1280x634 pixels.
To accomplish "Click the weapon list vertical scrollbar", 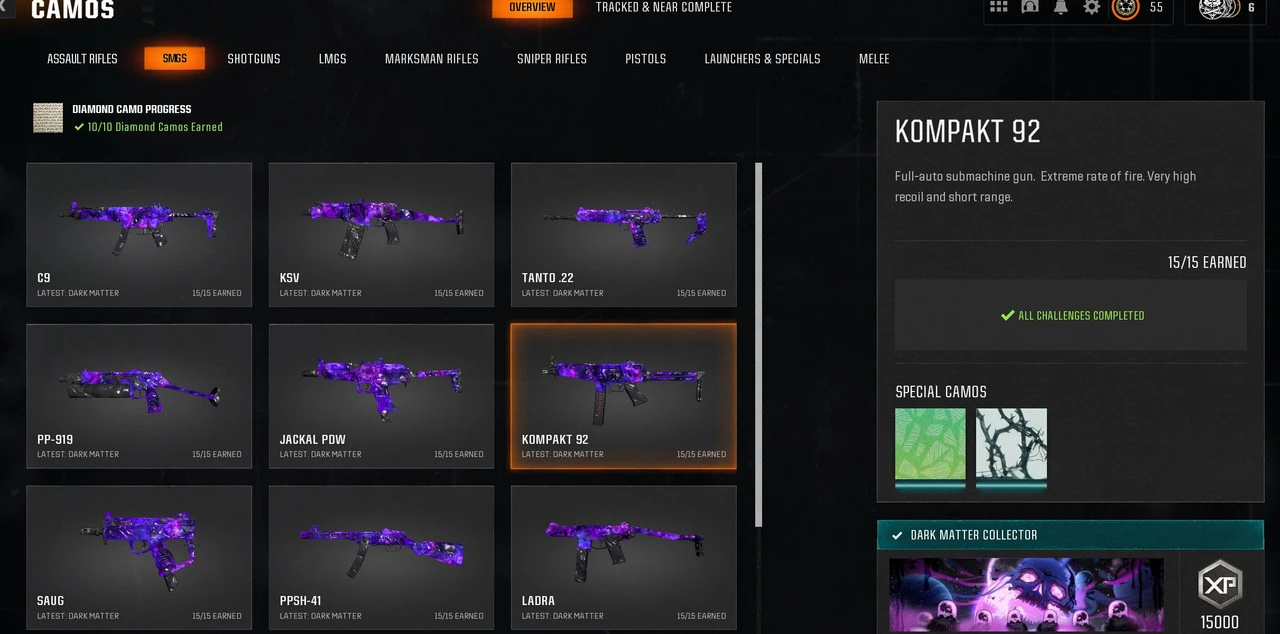I will pos(758,345).
